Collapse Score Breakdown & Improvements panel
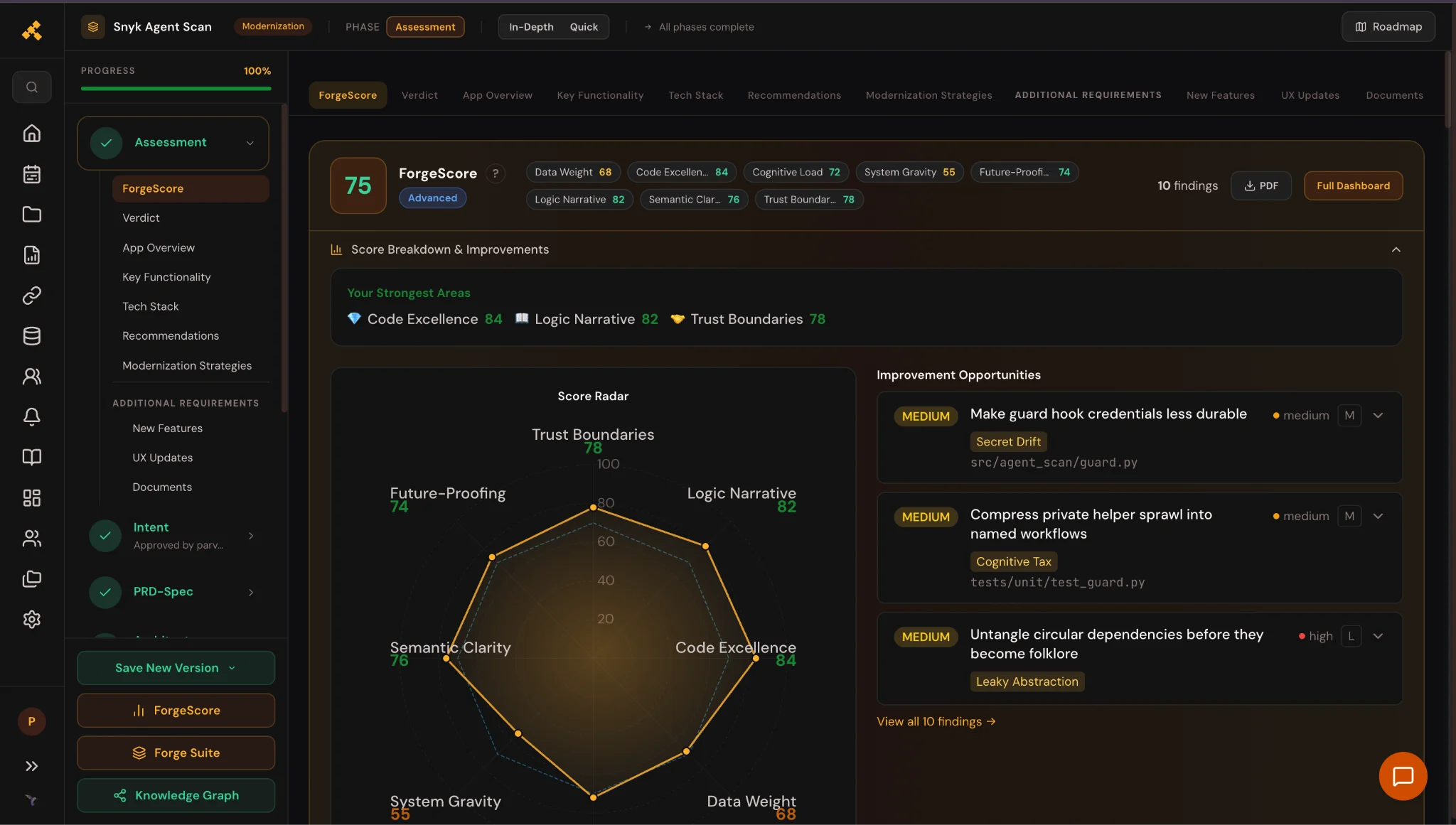1456x825 pixels. [x=1396, y=249]
